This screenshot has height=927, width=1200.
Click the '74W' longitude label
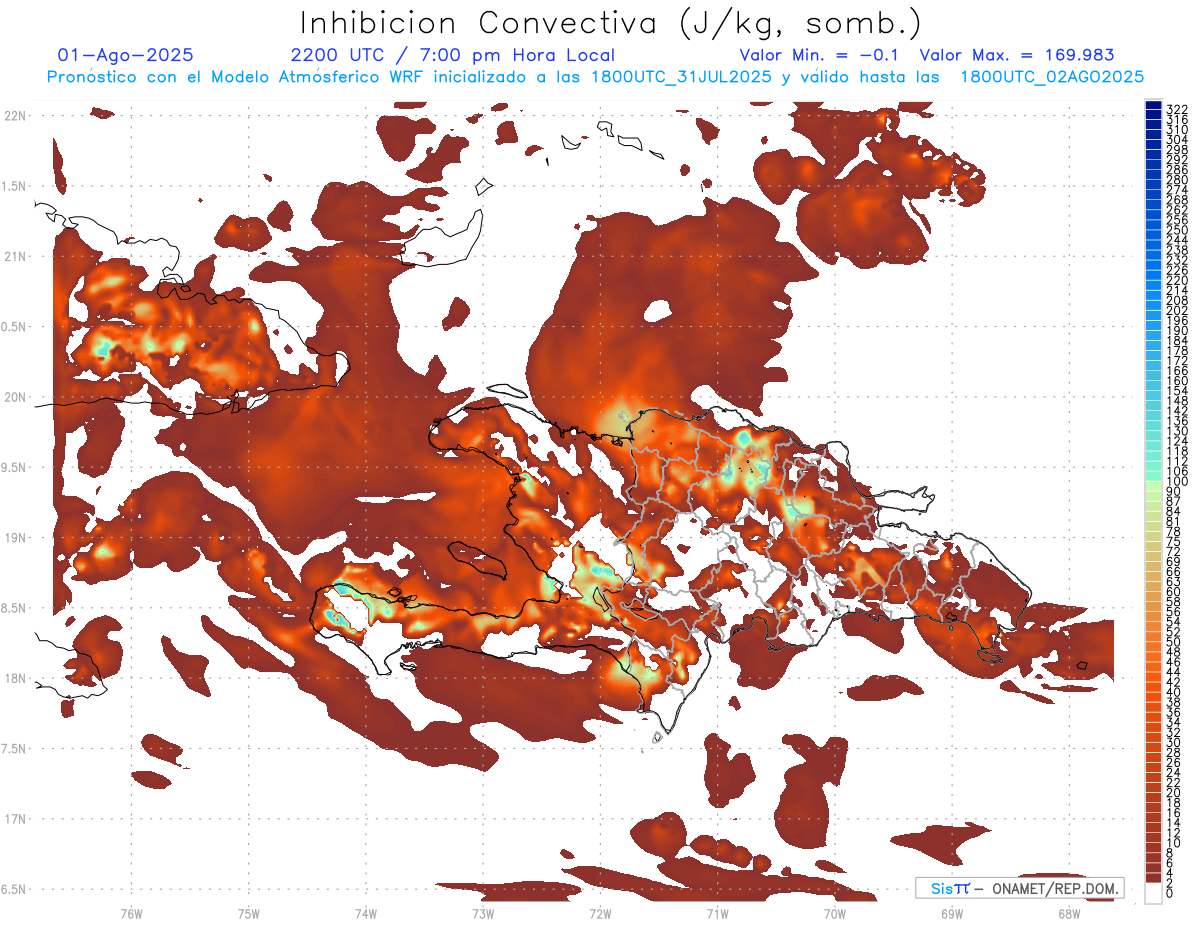coord(365,912)
